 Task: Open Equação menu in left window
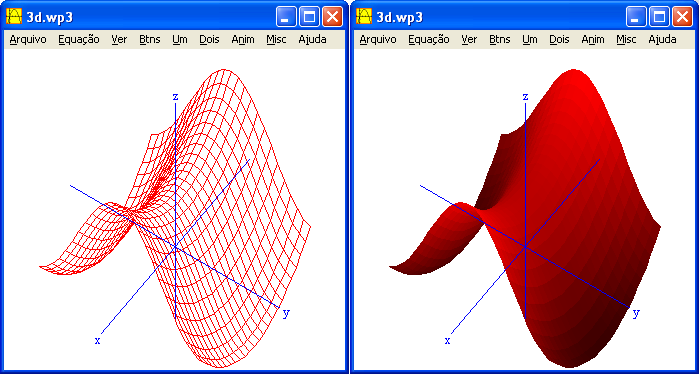(79, 40)
